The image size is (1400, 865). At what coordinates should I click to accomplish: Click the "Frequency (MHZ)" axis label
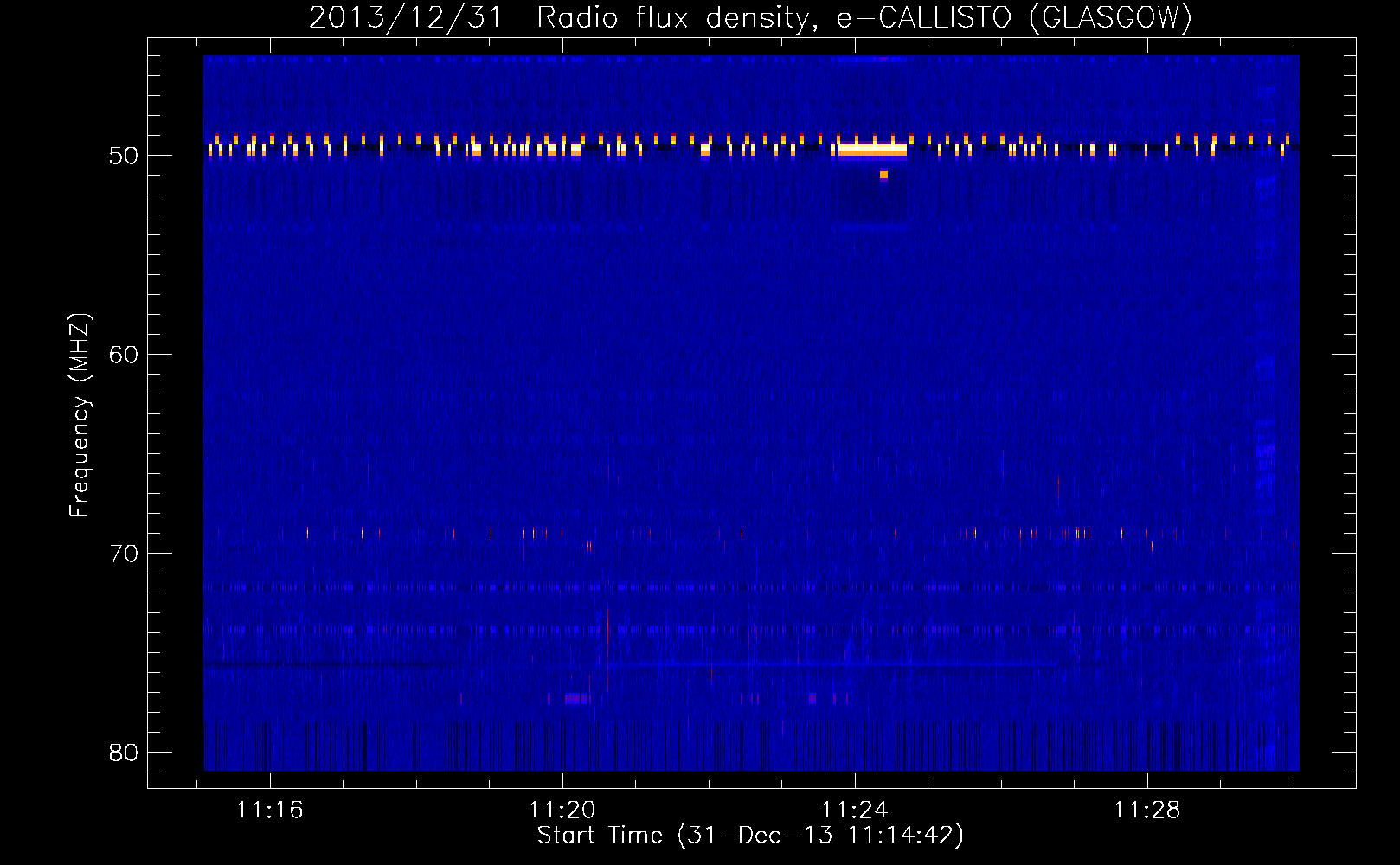click(79, 414)
